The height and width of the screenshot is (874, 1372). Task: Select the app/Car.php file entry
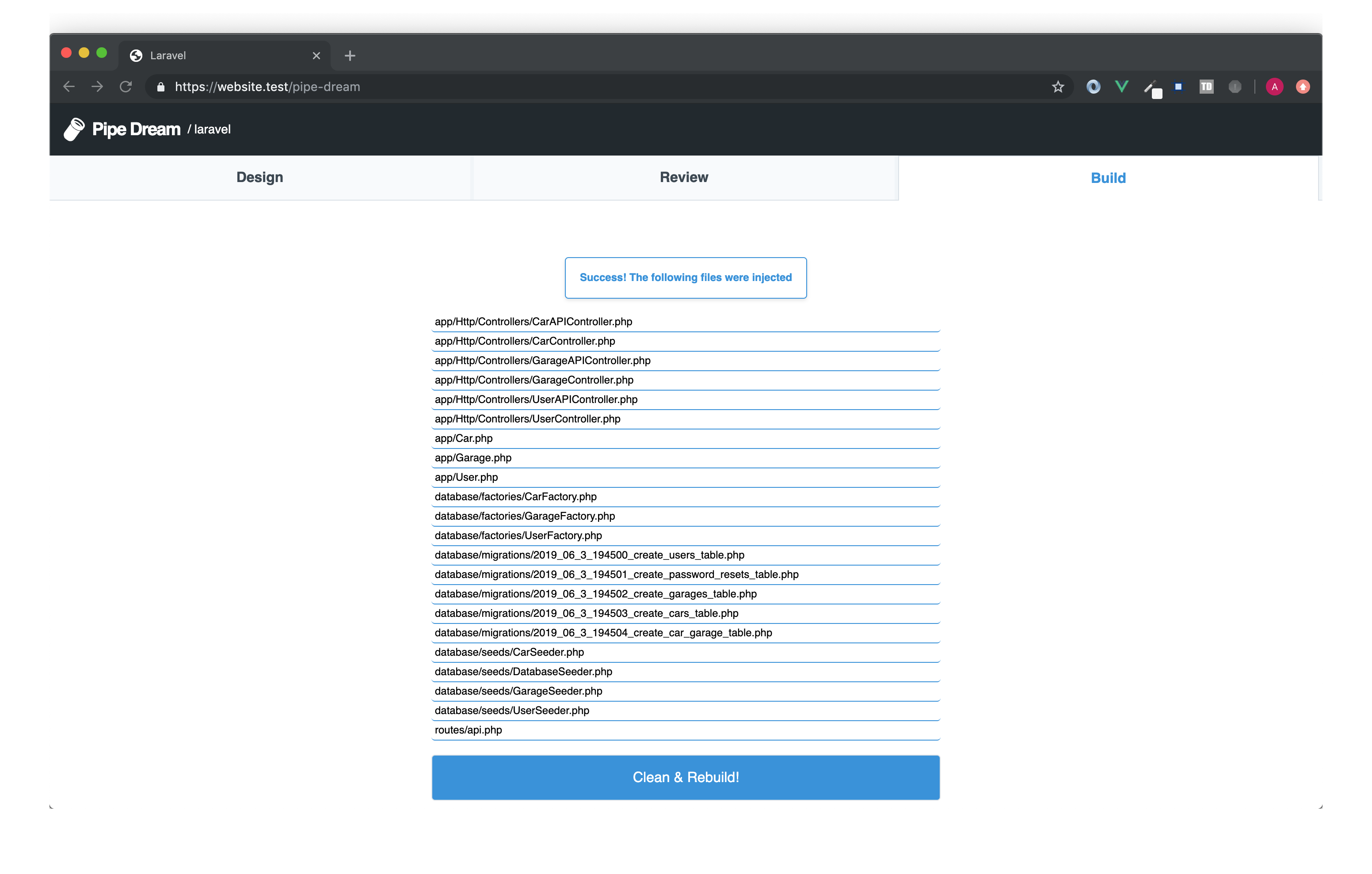pos(463,438)
